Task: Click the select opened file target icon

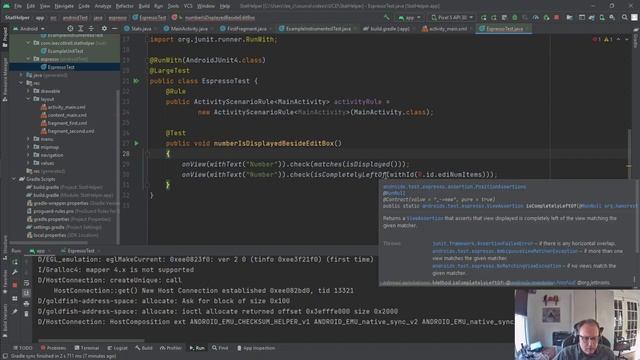Action: [70, 29]
